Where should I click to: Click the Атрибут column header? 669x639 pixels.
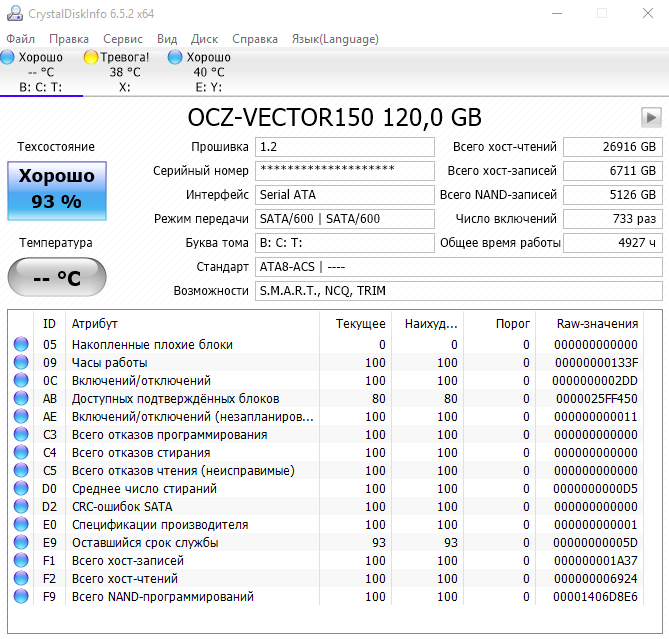(192, 324)
